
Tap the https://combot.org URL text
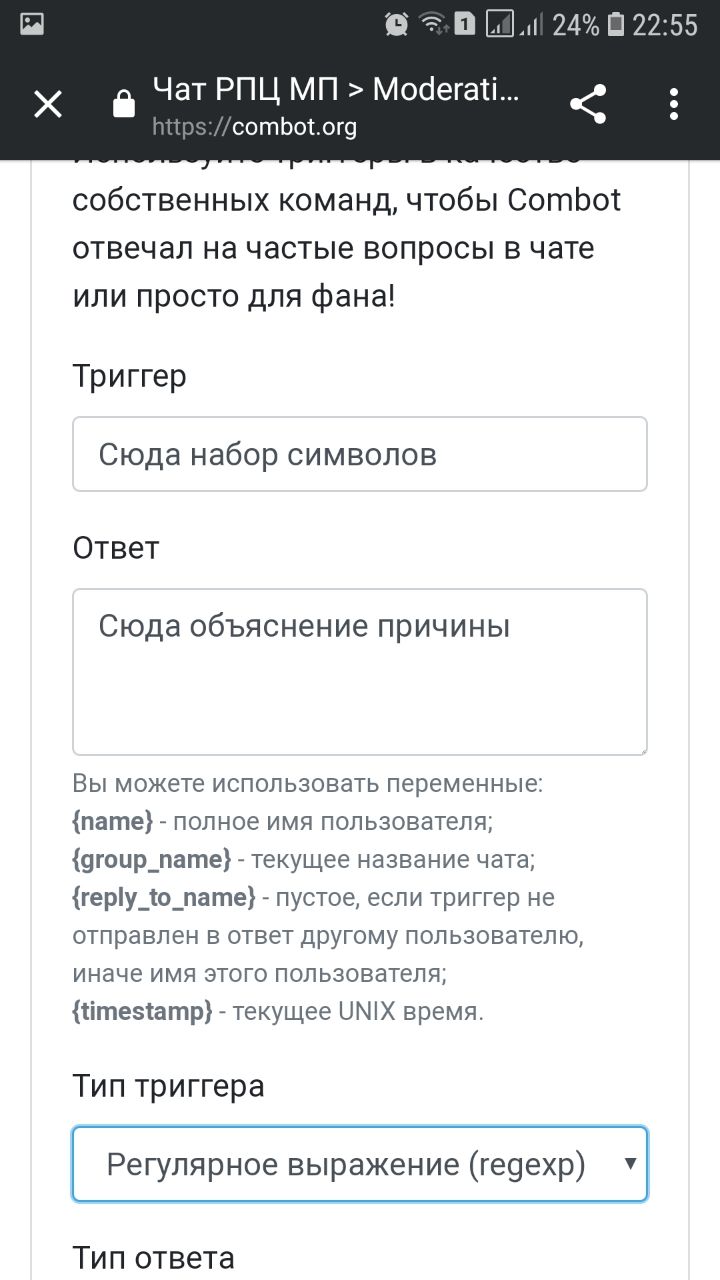[x=254, y=128]
